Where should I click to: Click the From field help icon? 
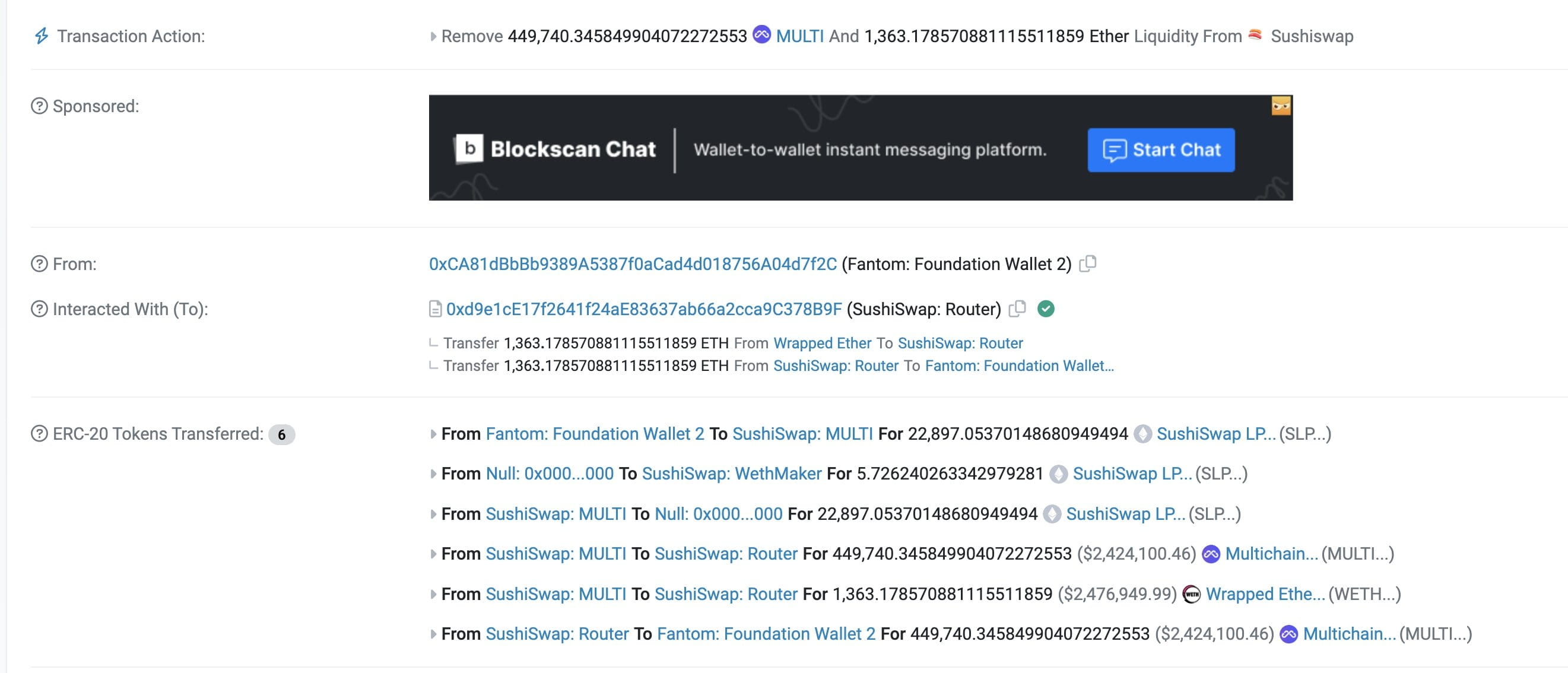tap(39, 264)
